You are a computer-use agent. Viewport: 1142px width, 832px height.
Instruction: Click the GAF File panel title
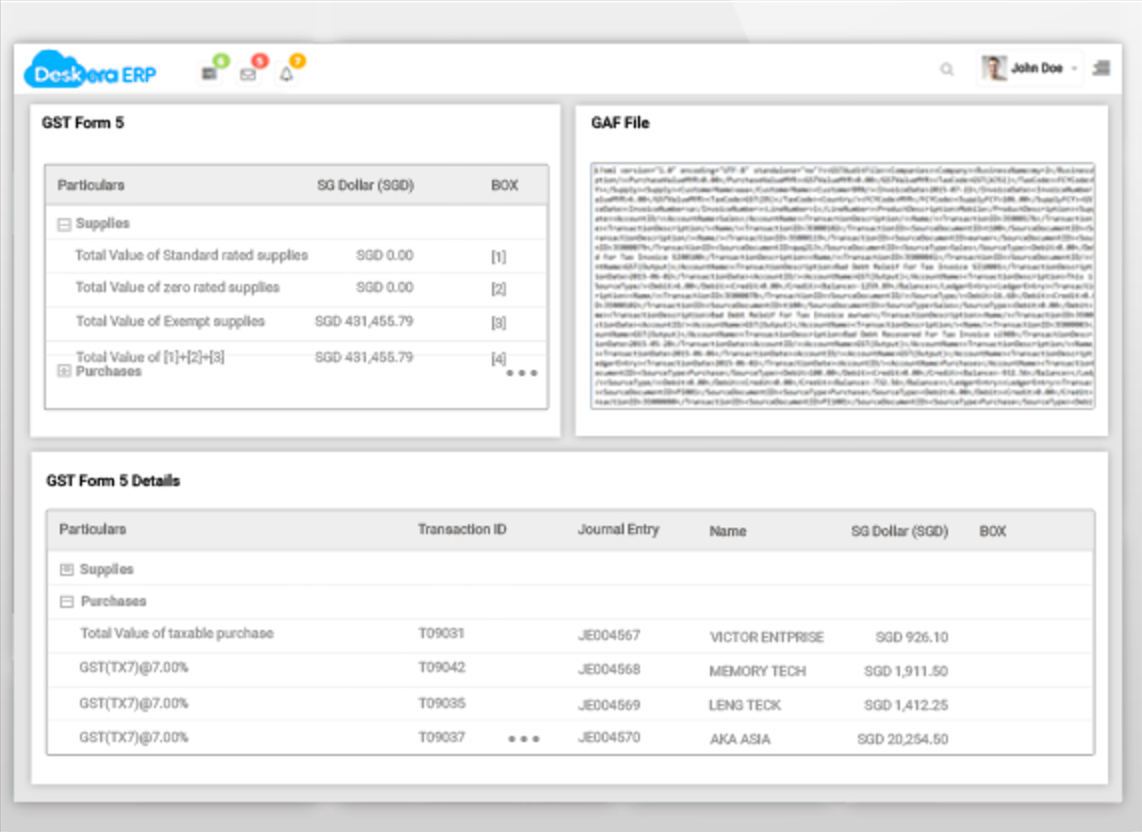pos(620,122)
